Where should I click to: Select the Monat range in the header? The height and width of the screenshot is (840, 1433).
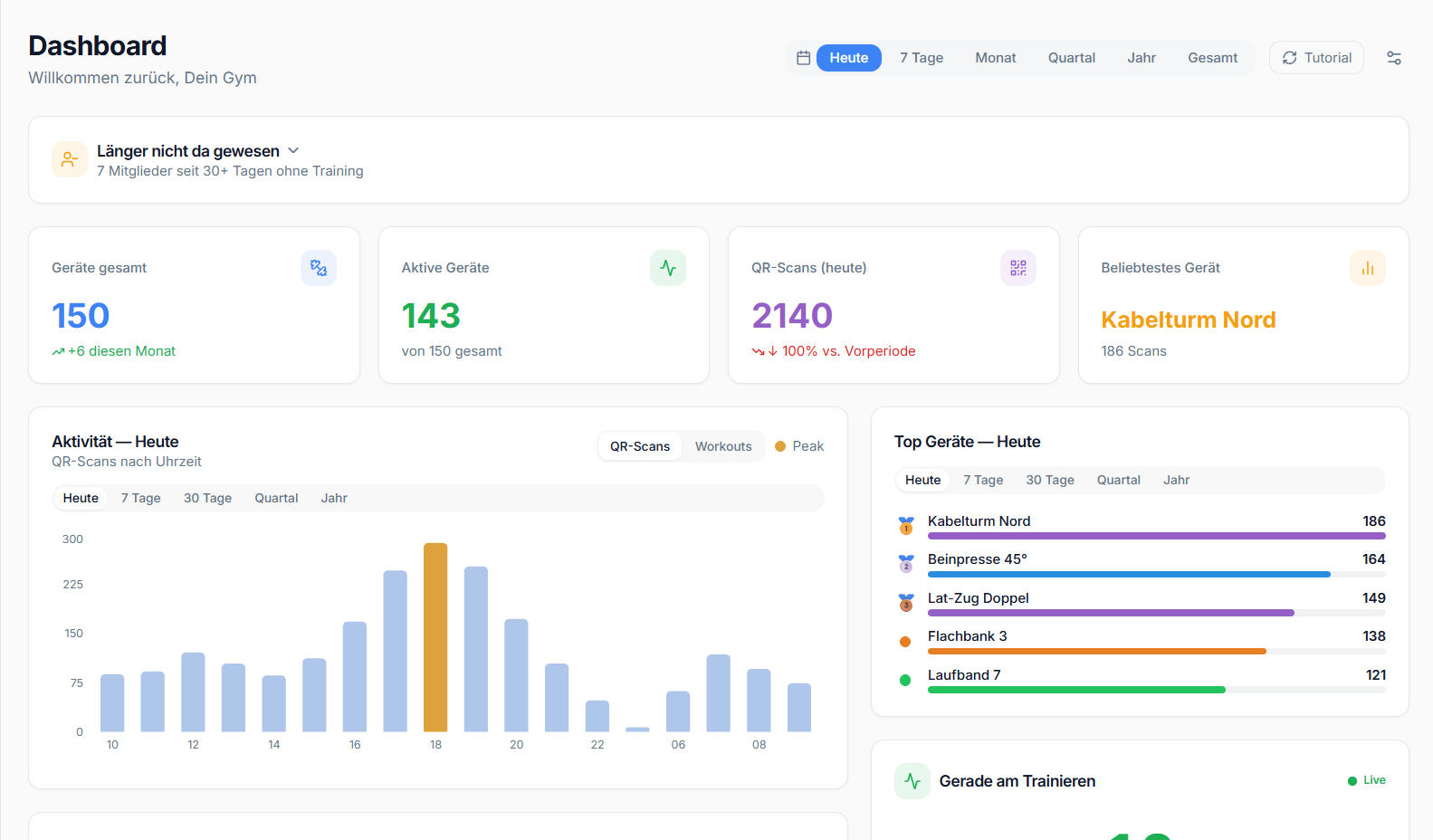point(996,58)
